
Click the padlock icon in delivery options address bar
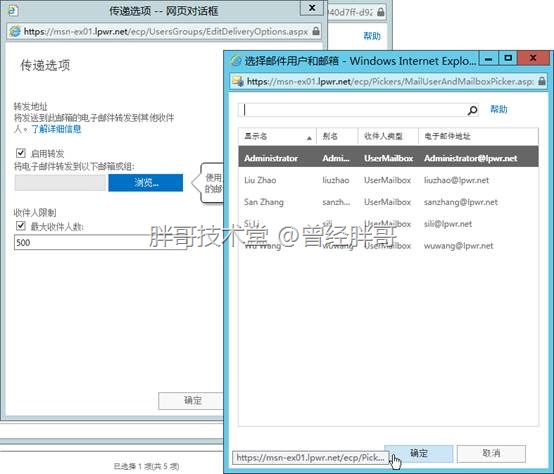pyautogui.click(x=316, y=31)
